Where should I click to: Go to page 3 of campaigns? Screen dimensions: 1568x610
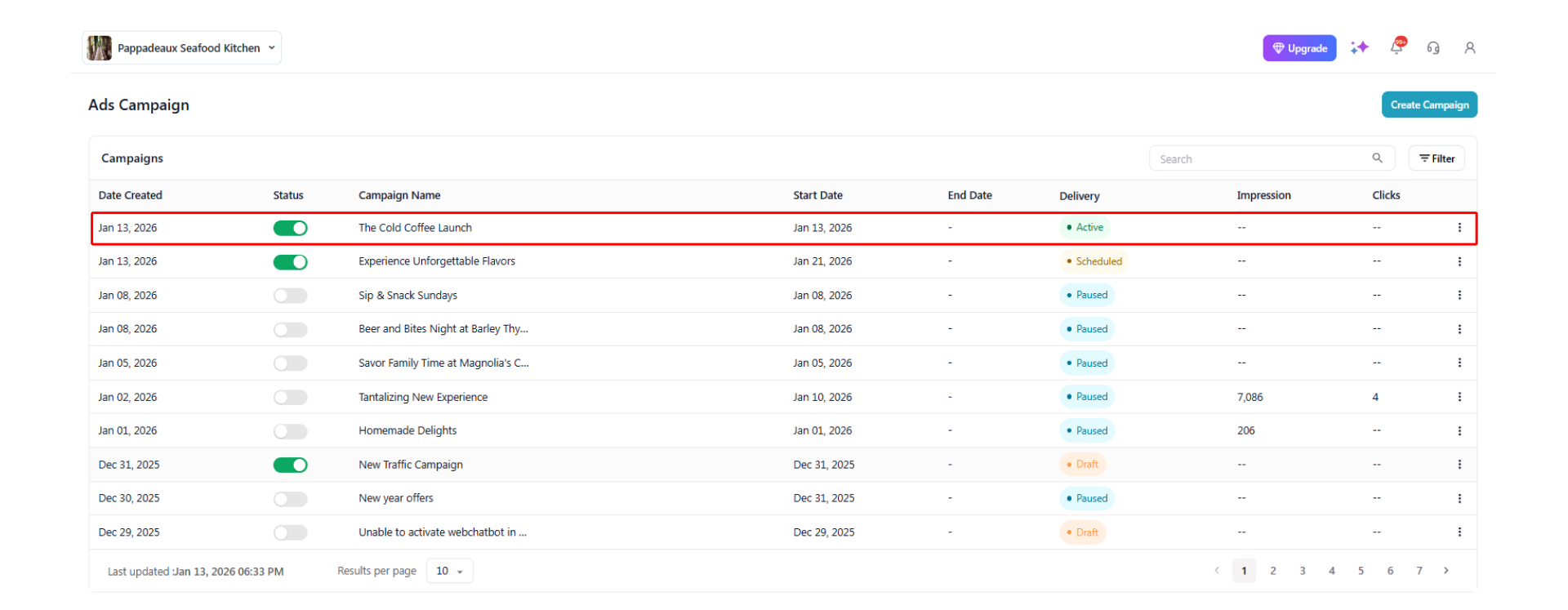1303,571
